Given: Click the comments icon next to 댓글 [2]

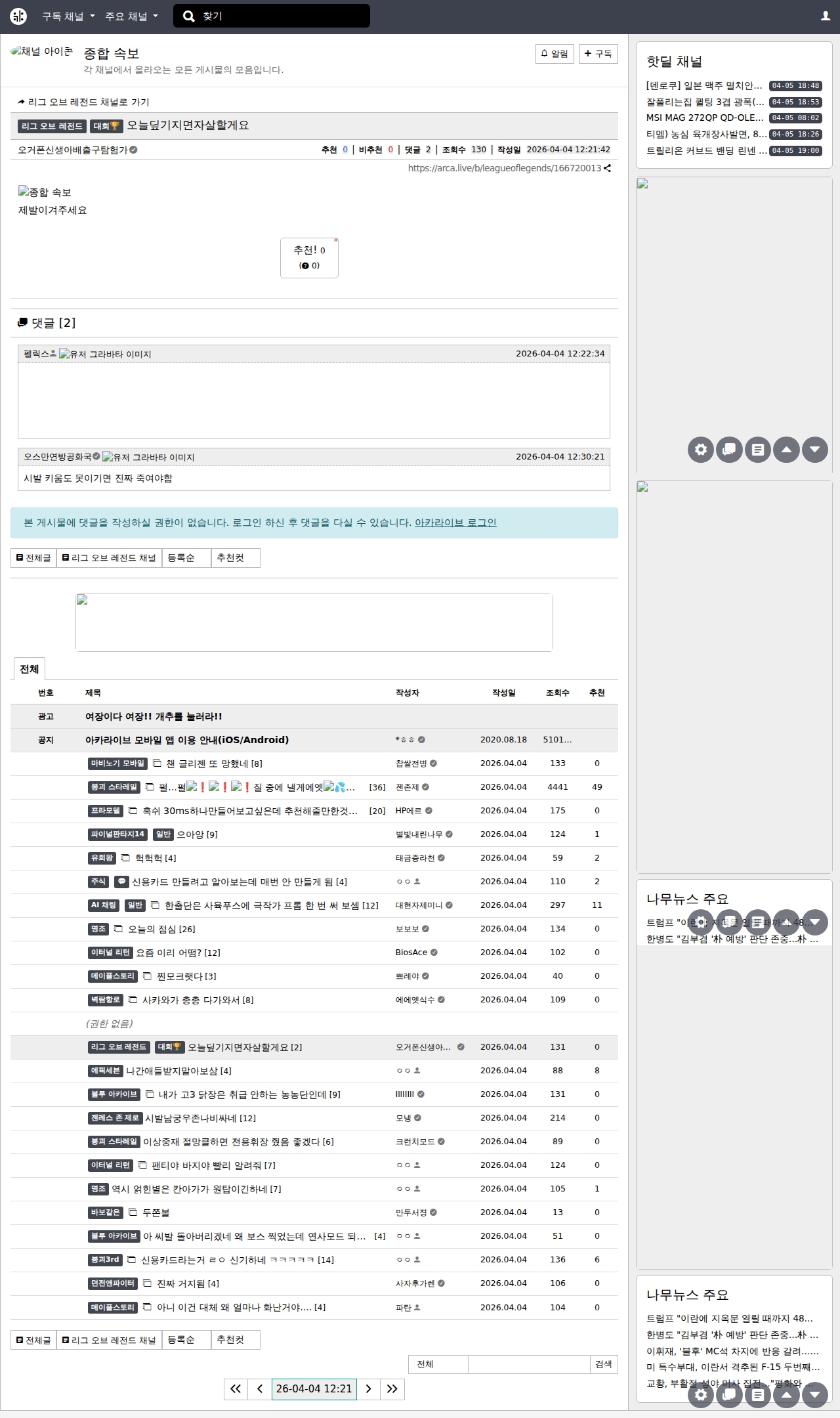Looking at the screenshot, I should tap(22, 323).
